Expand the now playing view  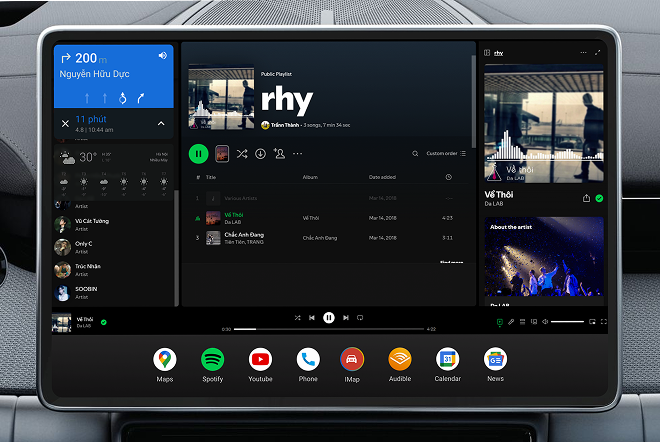597,52
